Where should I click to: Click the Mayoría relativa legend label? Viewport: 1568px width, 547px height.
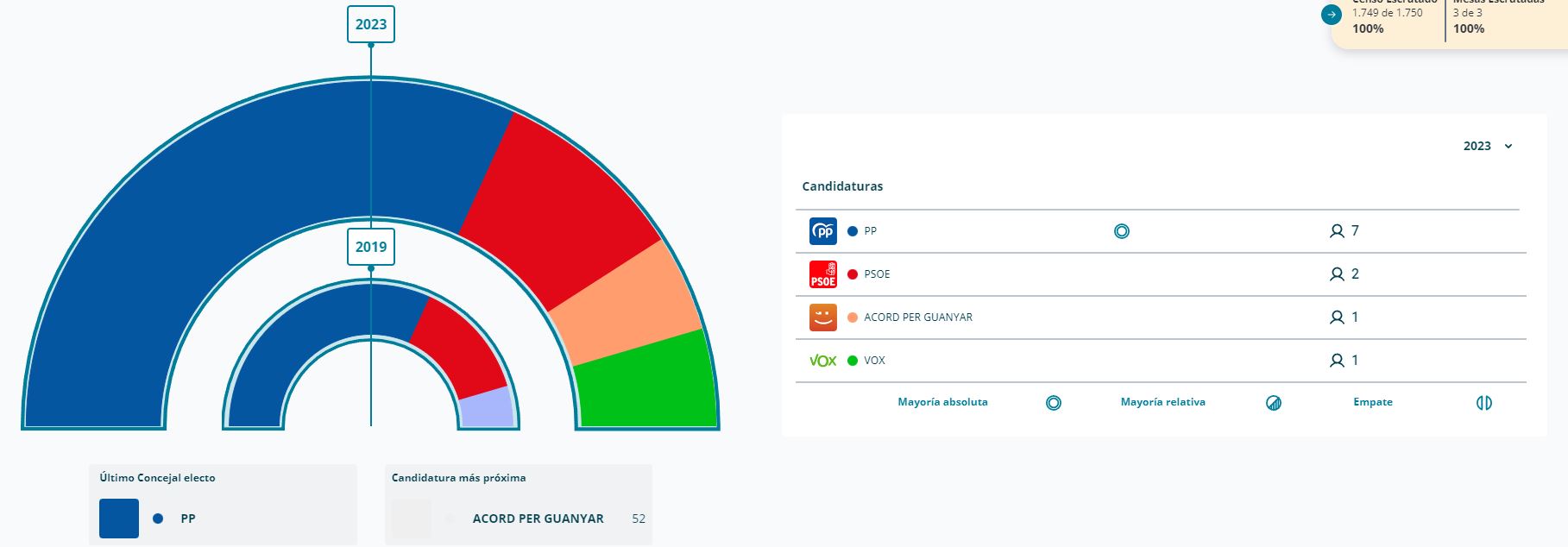(x=1162, y=402)
